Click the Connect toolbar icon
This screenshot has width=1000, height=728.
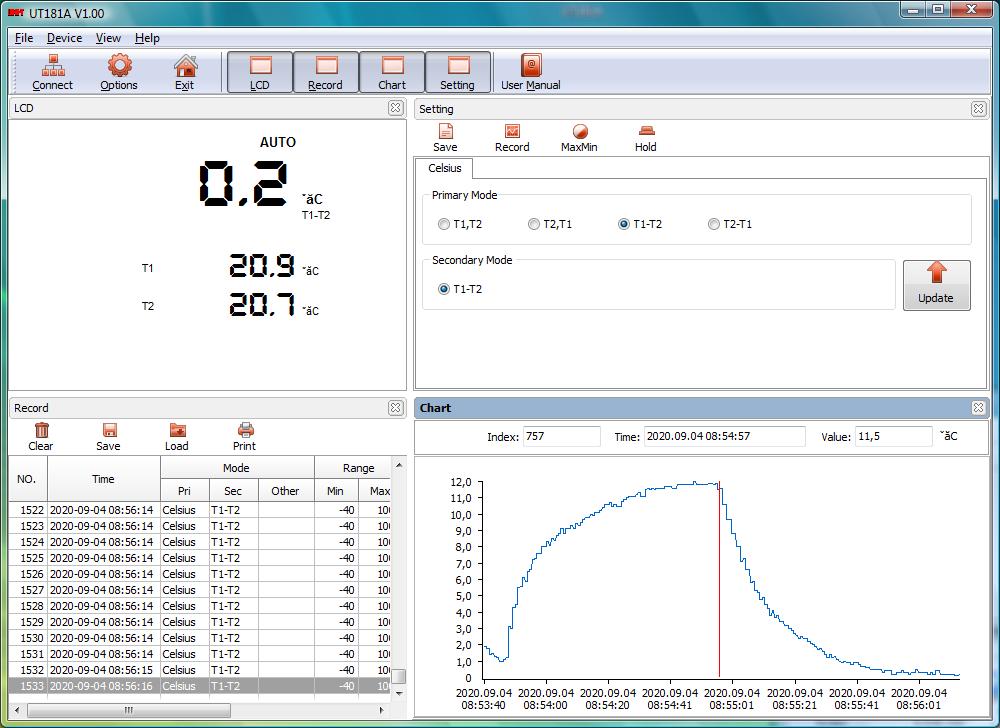point(52,72)
